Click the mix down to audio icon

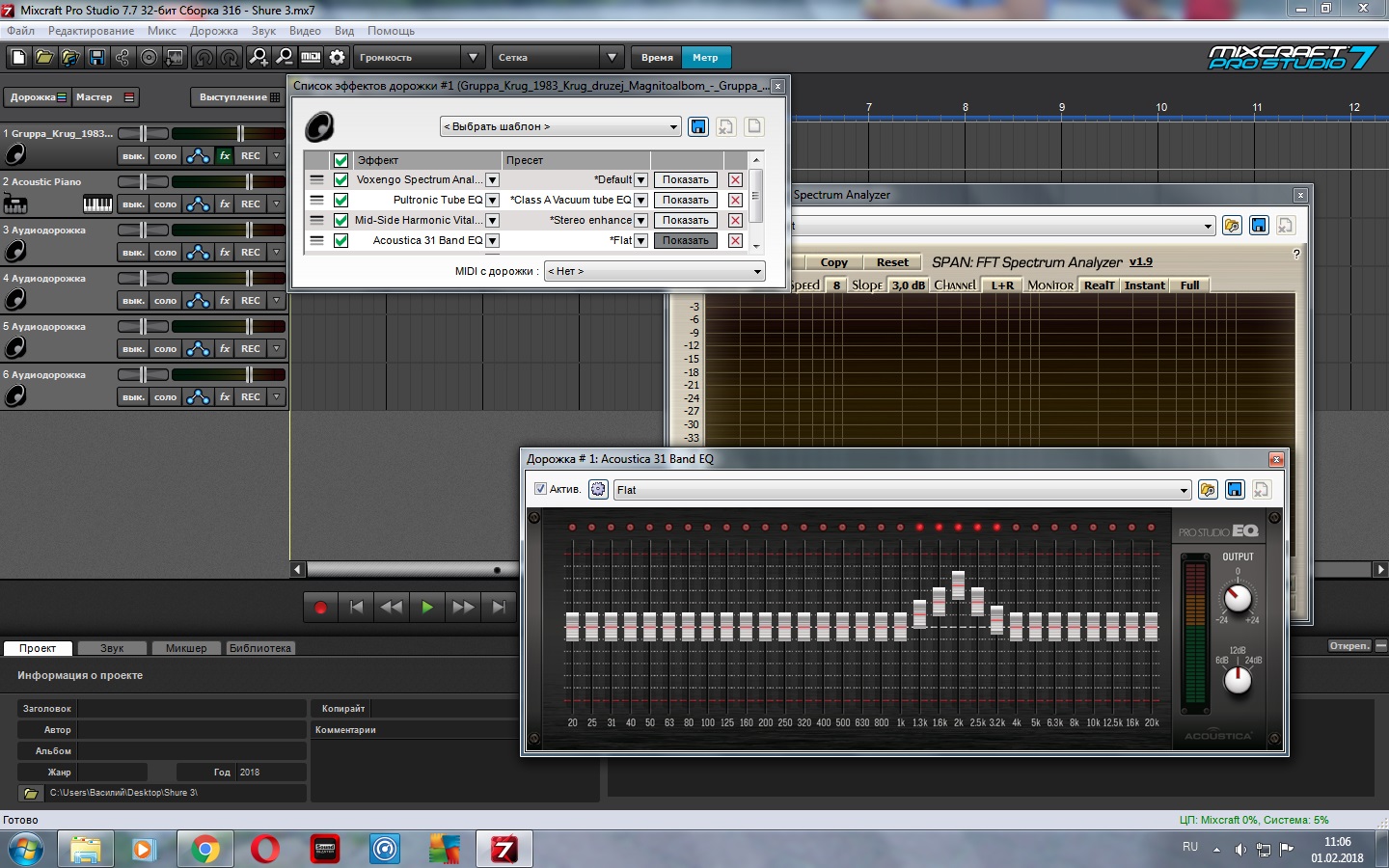[175, 58]
